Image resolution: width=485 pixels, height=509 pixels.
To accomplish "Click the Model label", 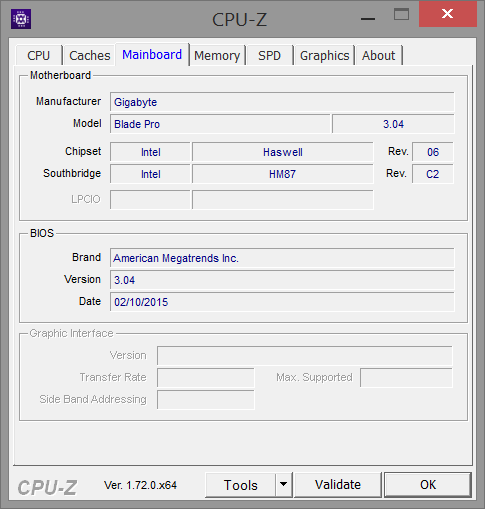I will [87, 123].
